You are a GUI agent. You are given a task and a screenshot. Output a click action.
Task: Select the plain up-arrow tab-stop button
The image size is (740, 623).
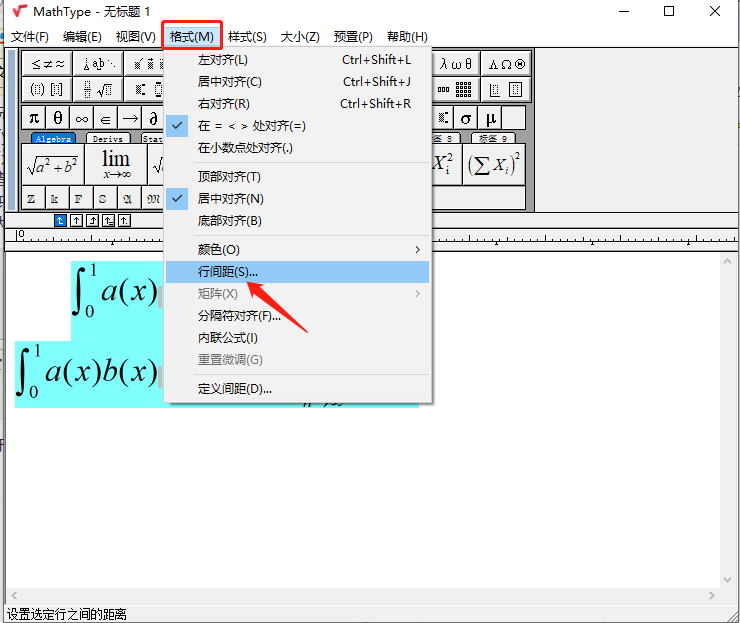[76, 220]
